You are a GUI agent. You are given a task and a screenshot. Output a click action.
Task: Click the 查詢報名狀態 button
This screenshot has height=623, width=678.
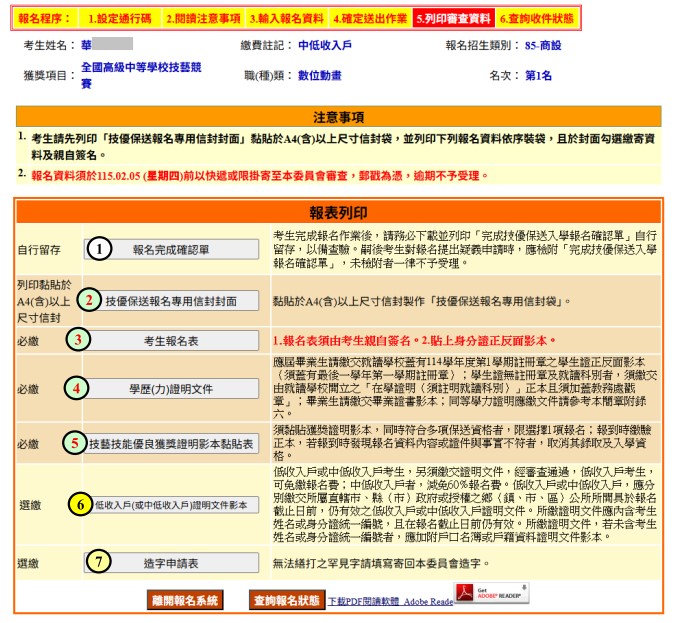click(x=285, y=600)
